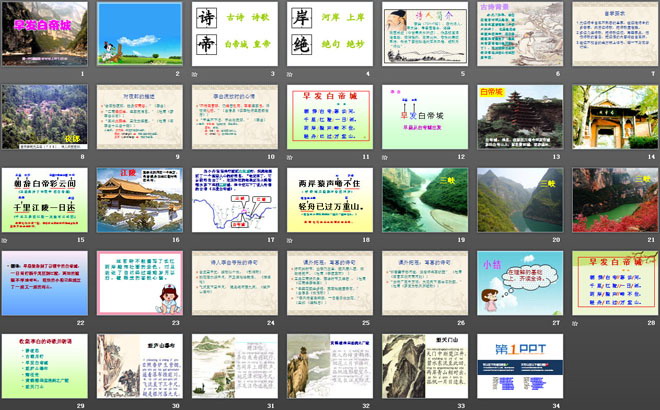Select slide 29 Li Bai poem list
This screenshot has height=410, width=660.
(45, 366)
